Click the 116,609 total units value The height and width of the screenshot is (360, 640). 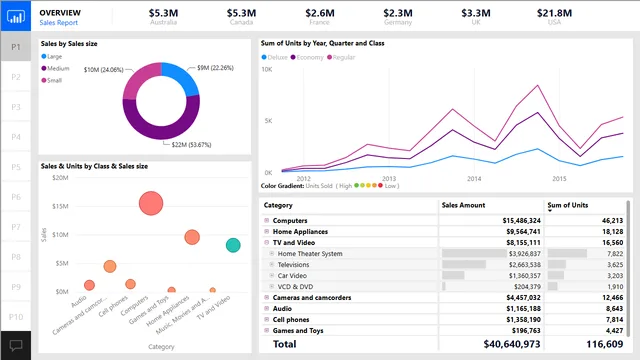click(604, 344)
